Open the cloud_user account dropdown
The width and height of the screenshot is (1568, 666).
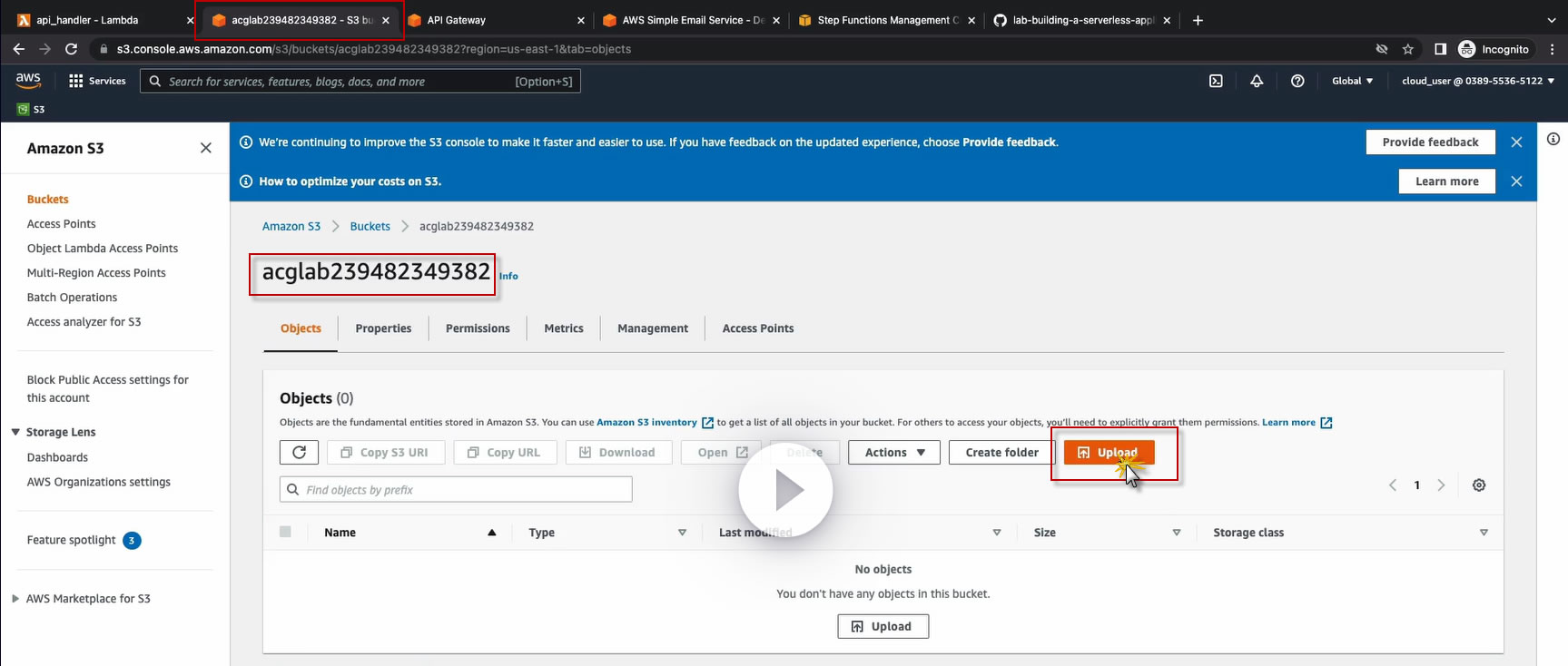[x=1478, y=81]
